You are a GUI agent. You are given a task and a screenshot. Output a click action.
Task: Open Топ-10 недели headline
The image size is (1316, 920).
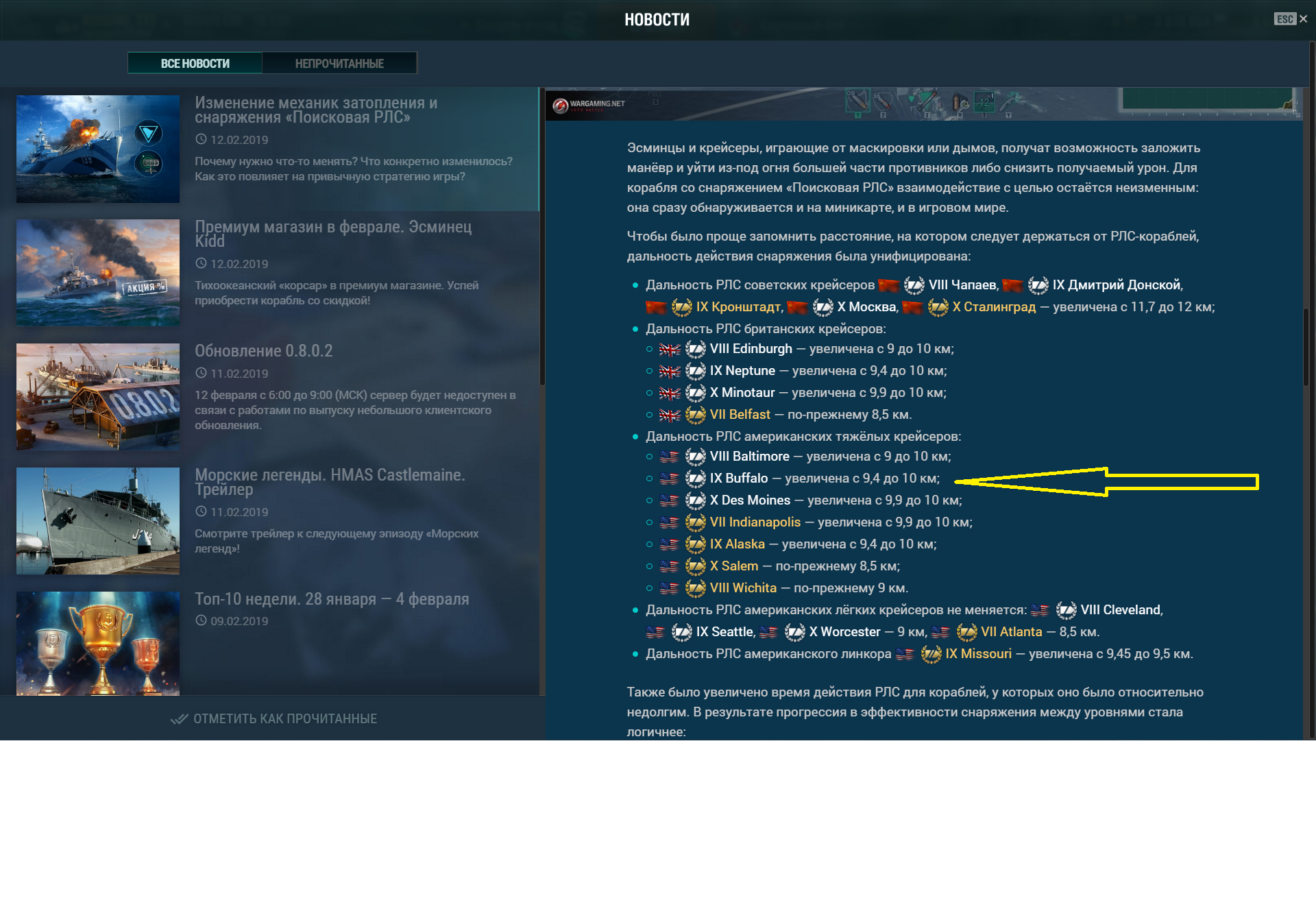click(332, 599)
